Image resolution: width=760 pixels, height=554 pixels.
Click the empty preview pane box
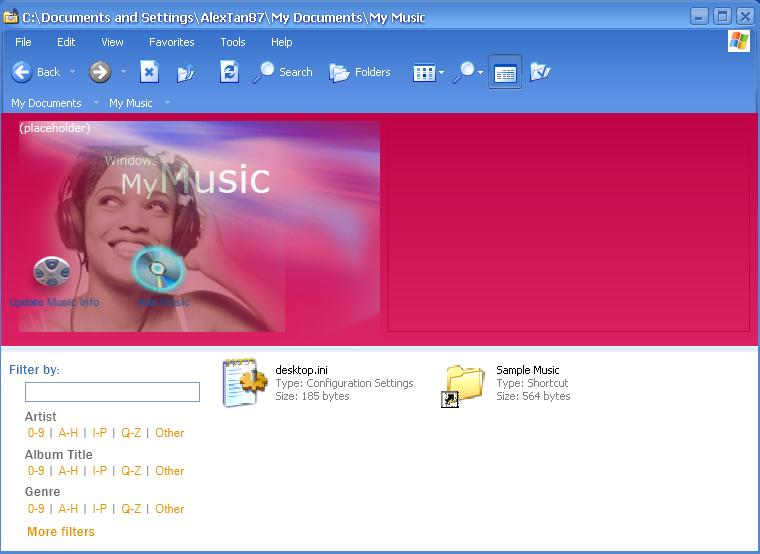[569, 226]
